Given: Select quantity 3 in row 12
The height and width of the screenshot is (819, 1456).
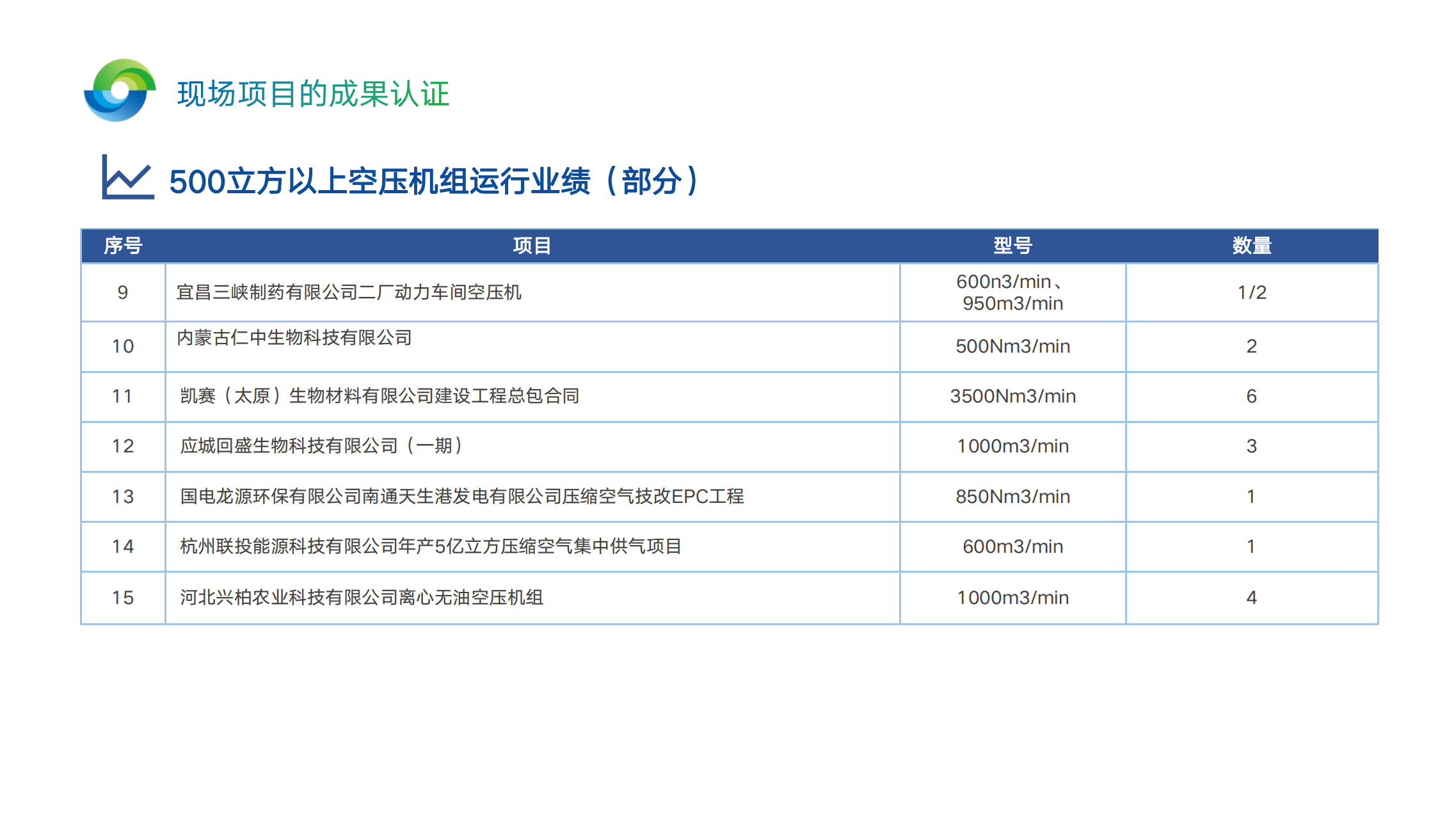Looking at the screenshot, I should (1252, 446).
